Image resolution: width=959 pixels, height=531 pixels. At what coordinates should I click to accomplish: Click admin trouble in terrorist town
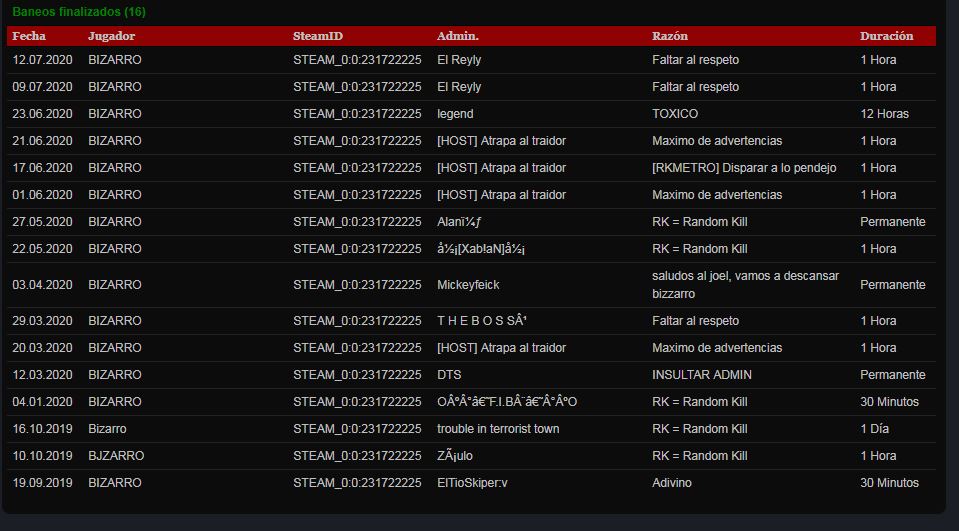click(498, 429)
